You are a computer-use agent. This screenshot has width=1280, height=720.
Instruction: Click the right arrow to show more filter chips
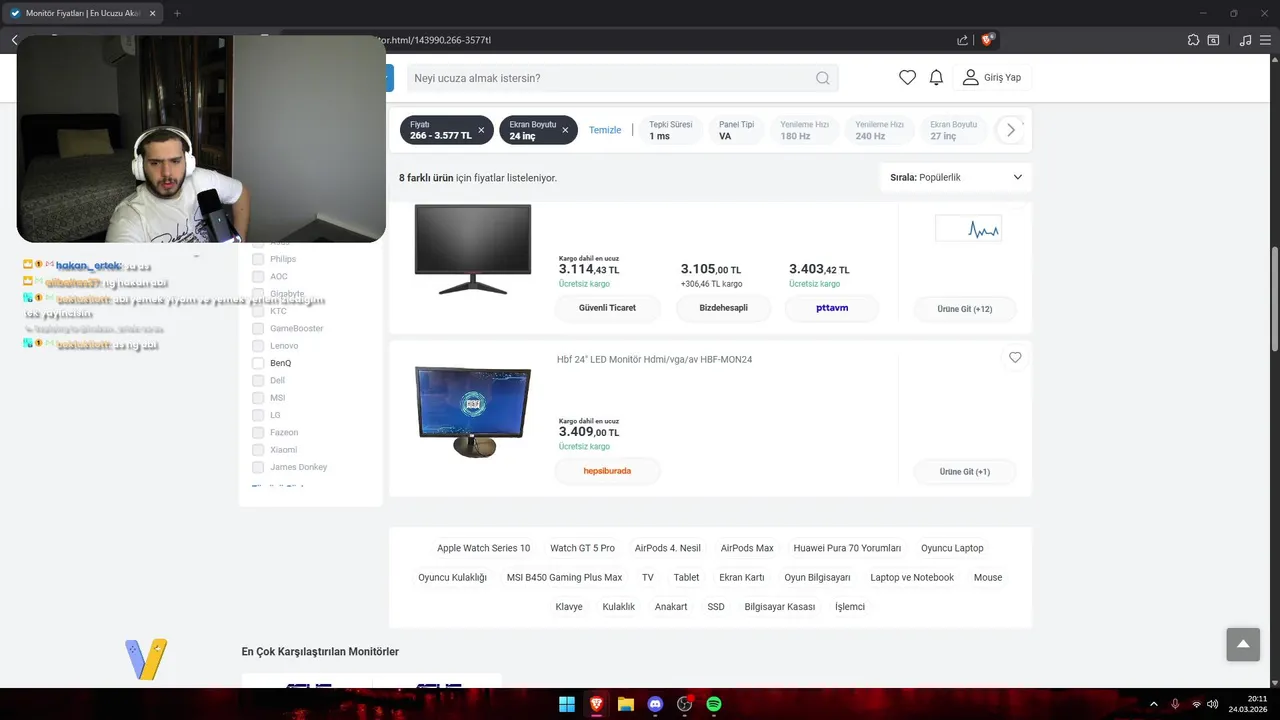point(1010,130)
